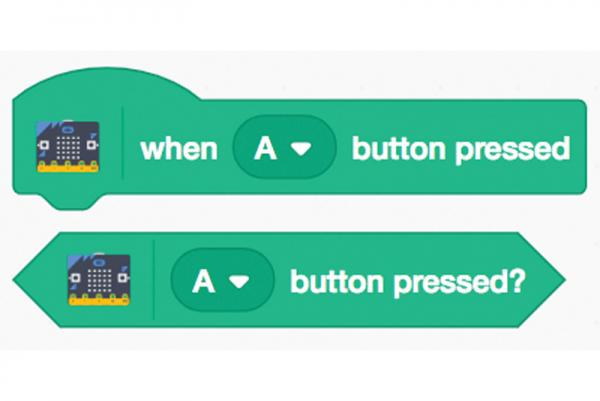600x401 pixels.
Task: Open the A button dropdown in the 'when' block
Action: [284, 147]
